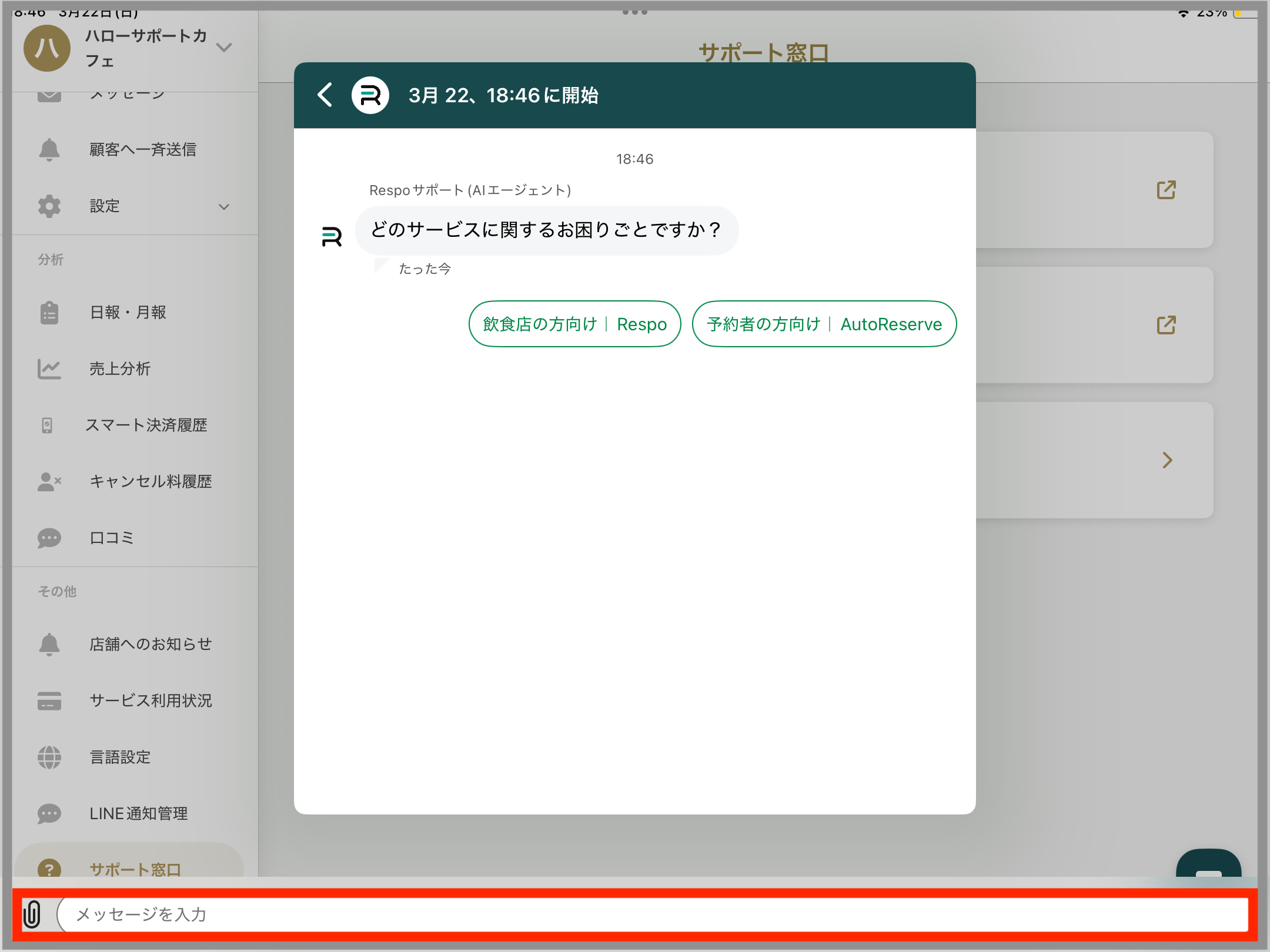Click the paperclip attachment icon
The width and height of the screenshot is (1270, 952).
point(32,914)
